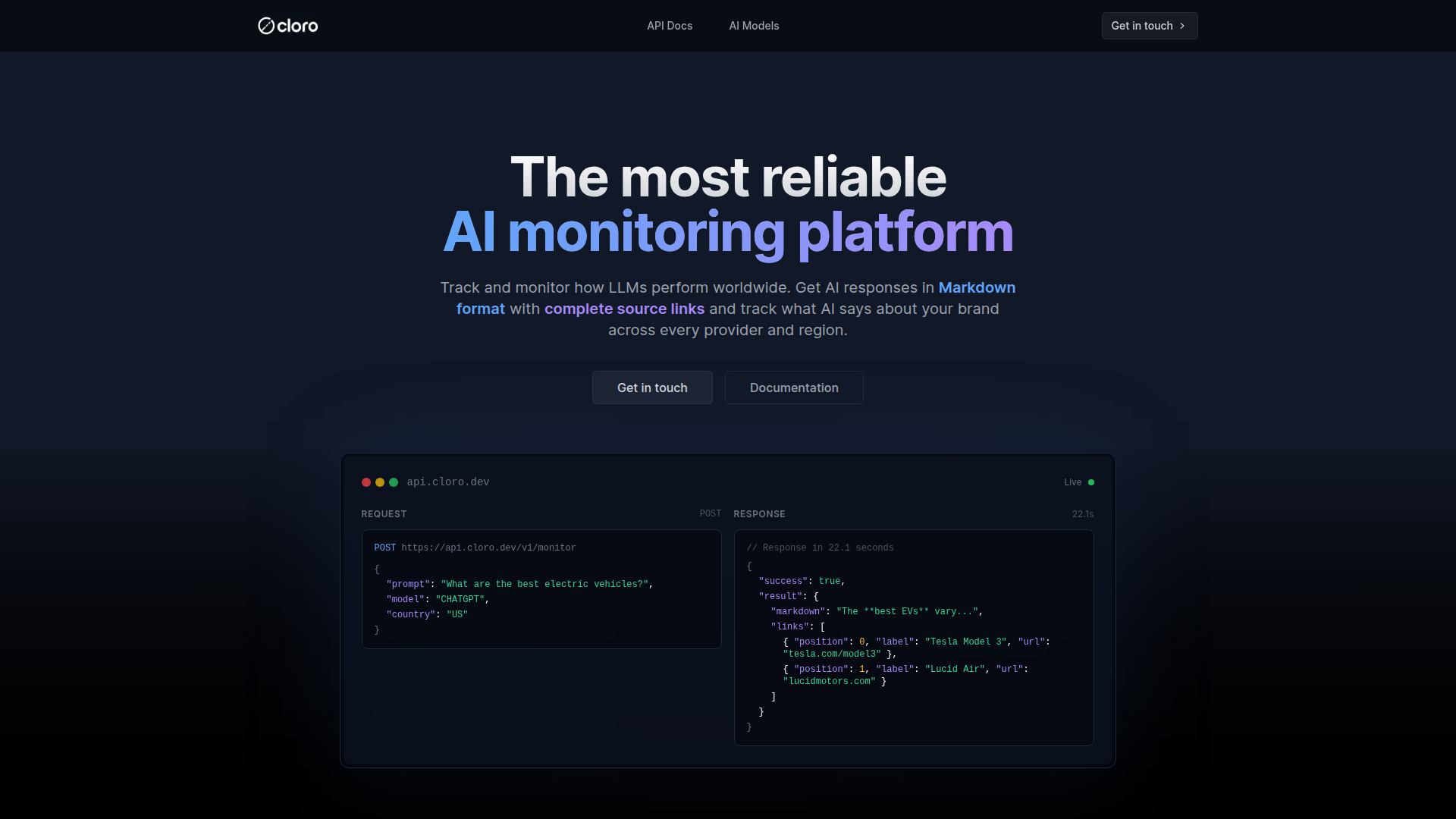Select the RESPONSE panel header
1456x819 pixels.
click(758, 513)
